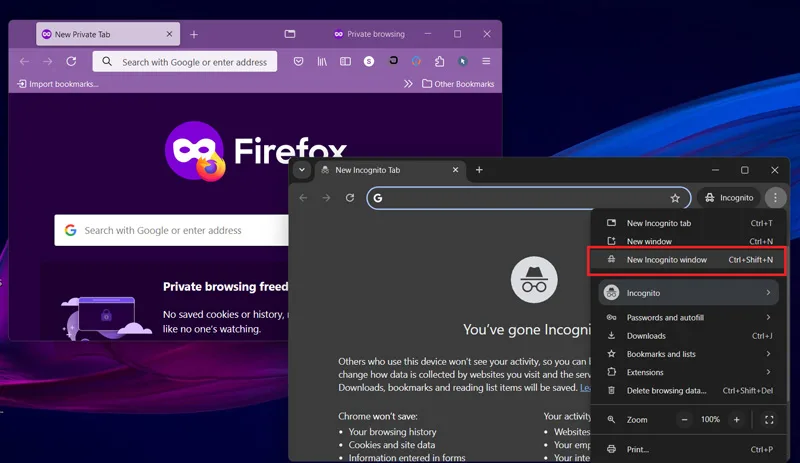Image resolution: width=800 pixels, height=463 pixels.
Task: Open a new tab in Firefox
Action: 194,34
